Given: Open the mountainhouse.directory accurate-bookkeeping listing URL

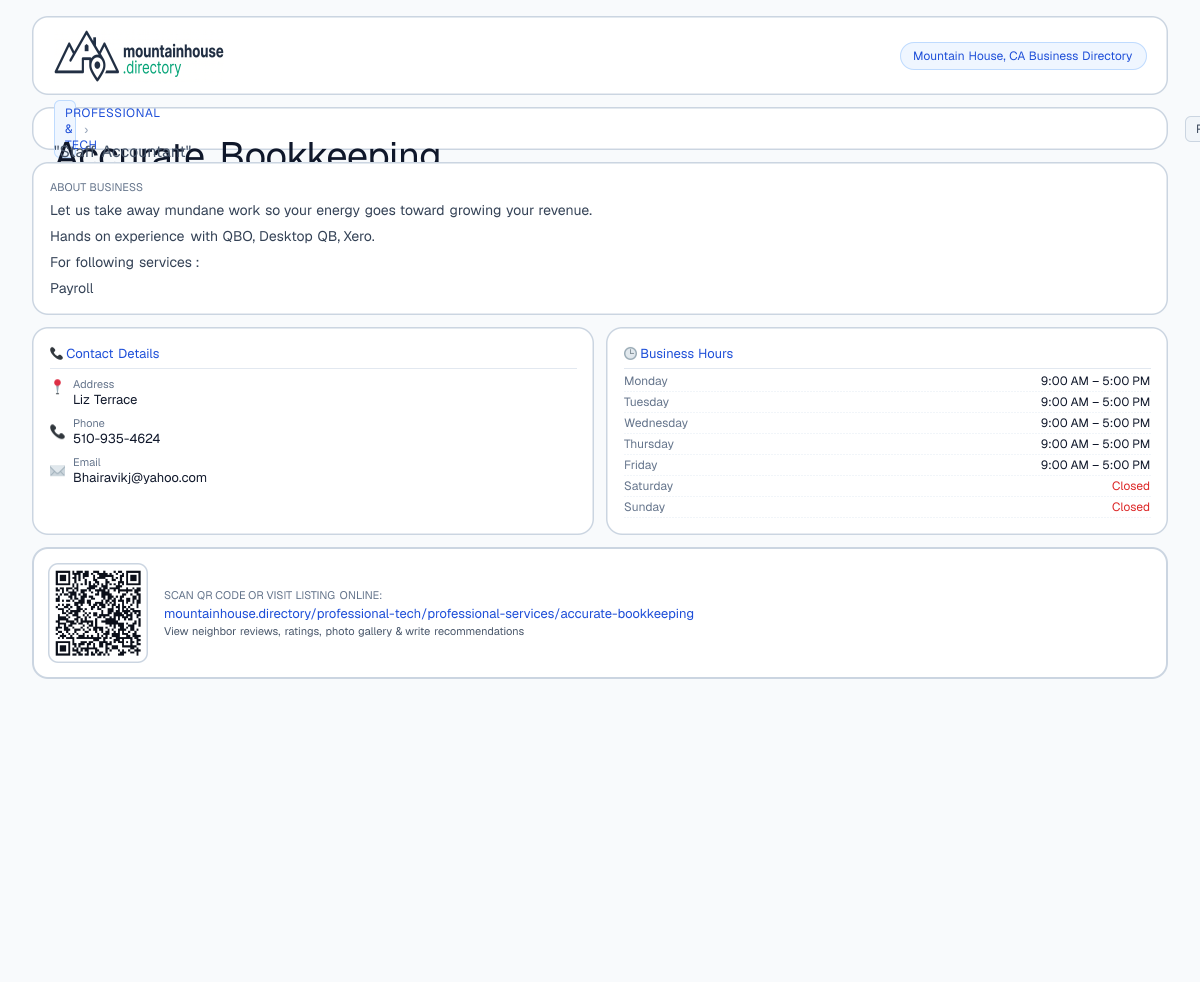Looking at the screenshot, I should click(x=429, y=614).
